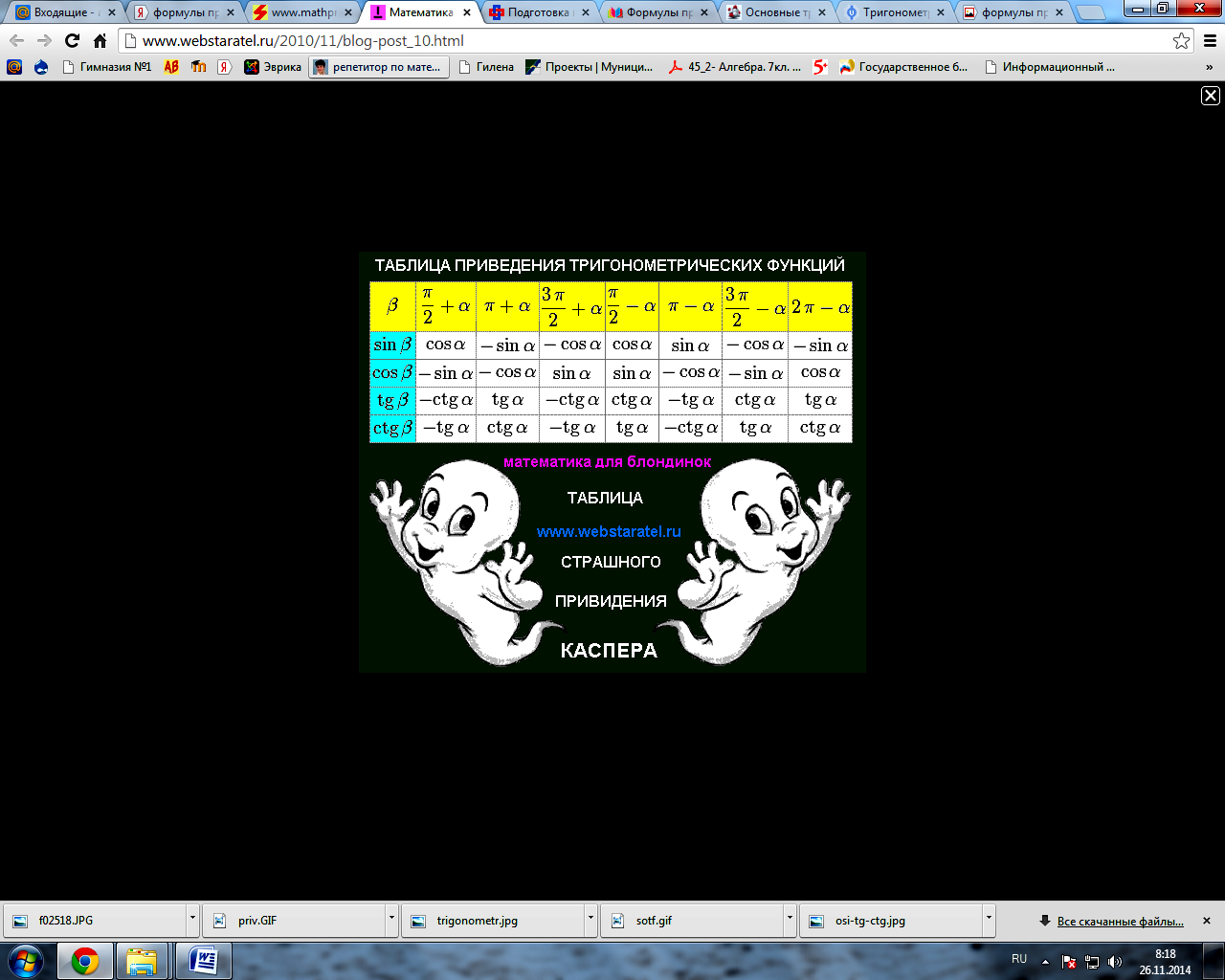The image size is (1225, 980).
Task: Show hidden system tray icons
Action: (1045, 961)
